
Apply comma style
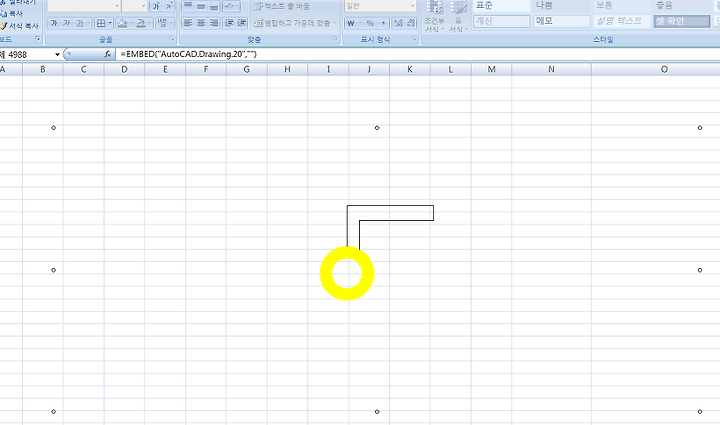click(x=383, y=23)
